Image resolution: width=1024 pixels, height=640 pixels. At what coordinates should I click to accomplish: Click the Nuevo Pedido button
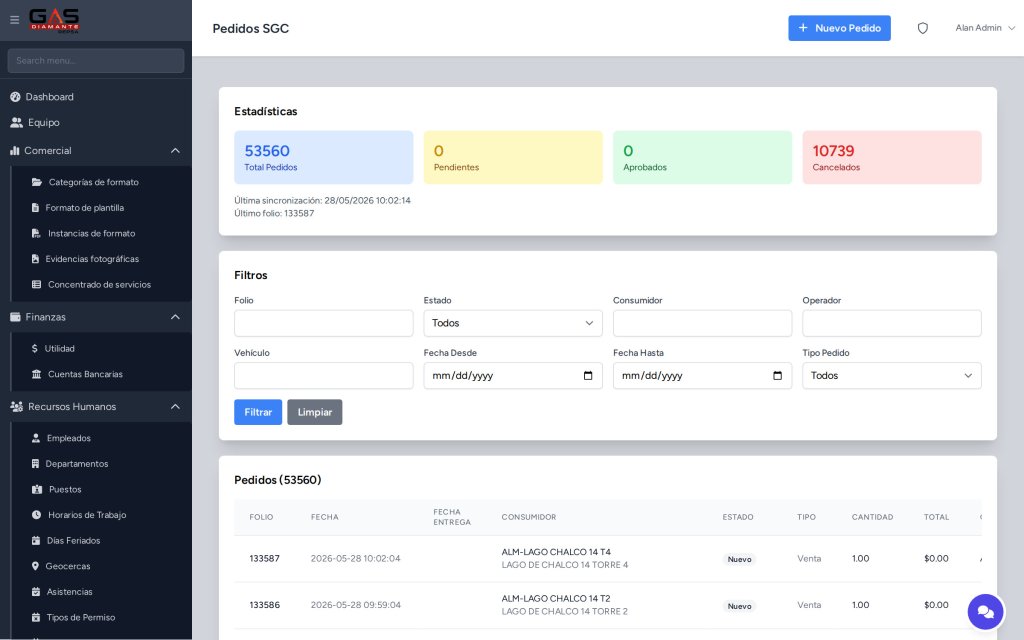tap(839, 28)
